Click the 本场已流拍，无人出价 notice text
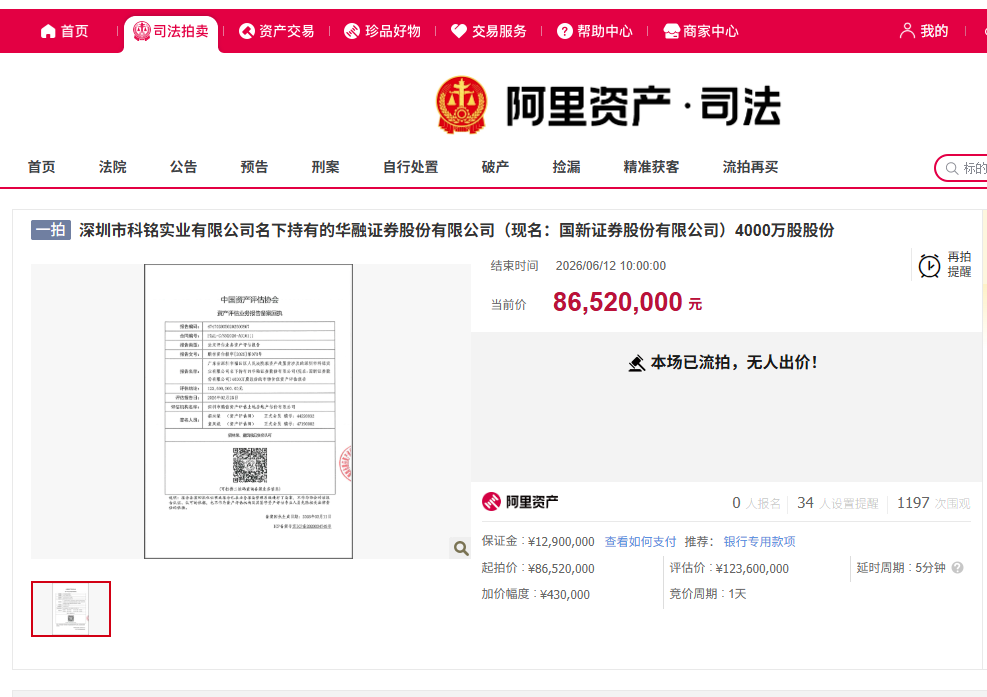This screenshot has width=987, height=697. click(734, 363)
